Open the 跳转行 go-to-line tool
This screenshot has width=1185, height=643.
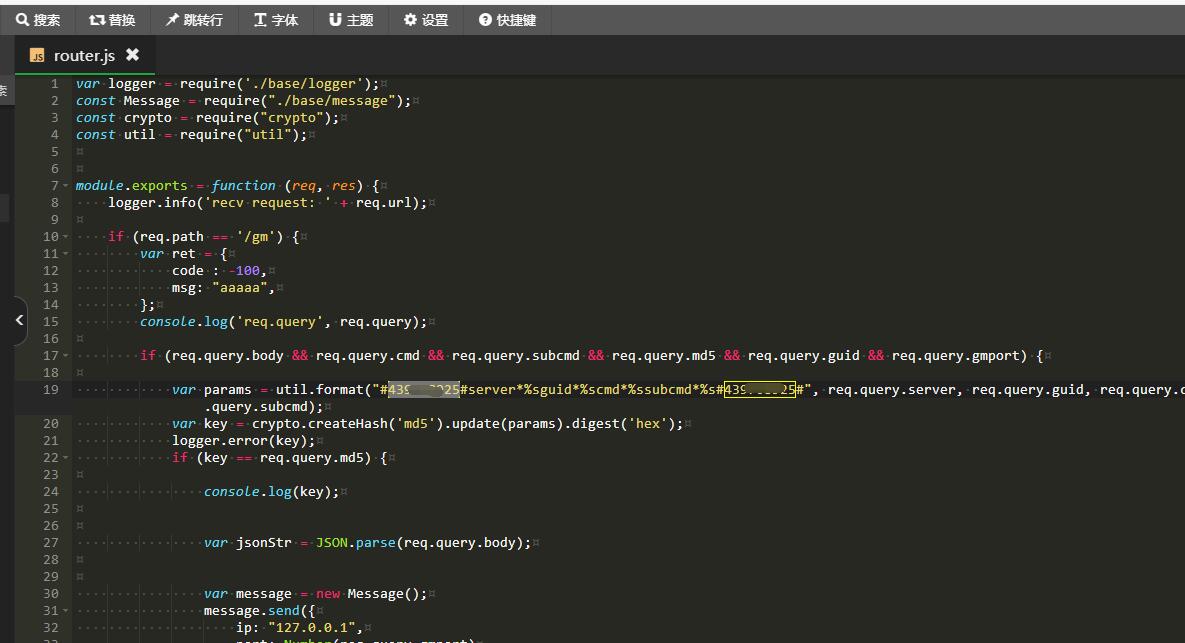pyautogui.click(x=194, y=20)
